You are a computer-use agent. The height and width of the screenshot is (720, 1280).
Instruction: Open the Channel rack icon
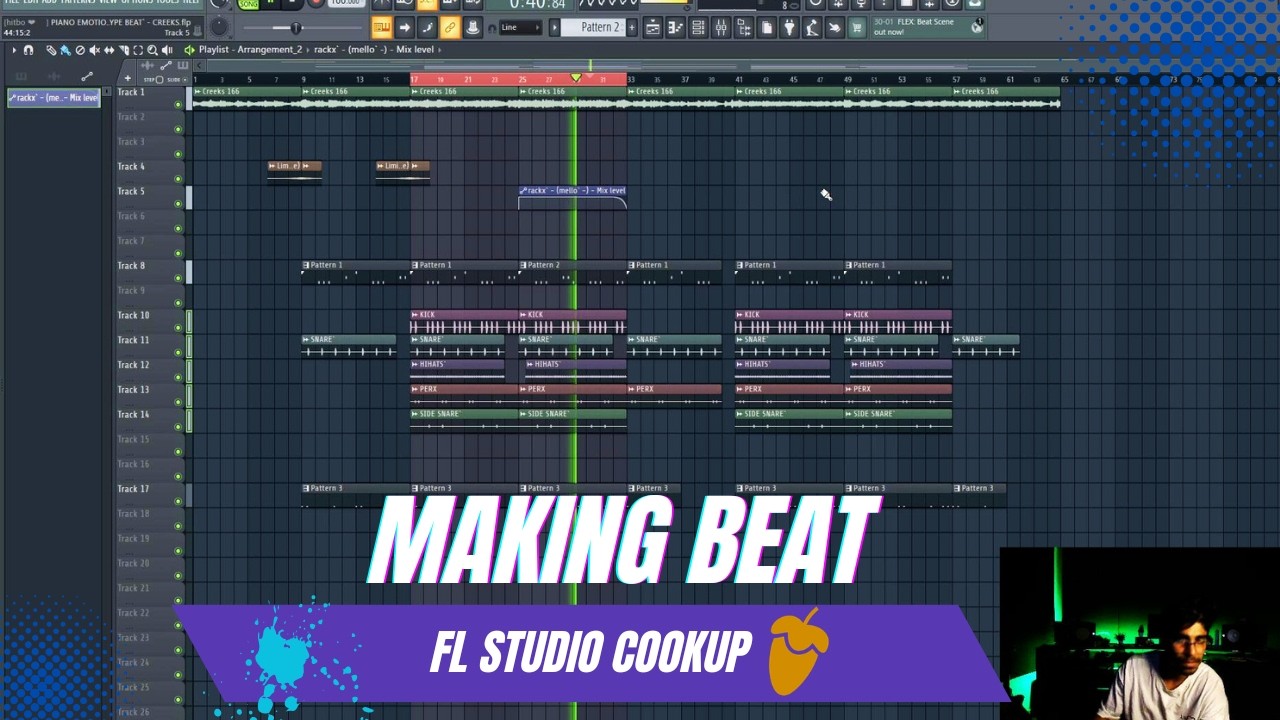coord(698,27)
